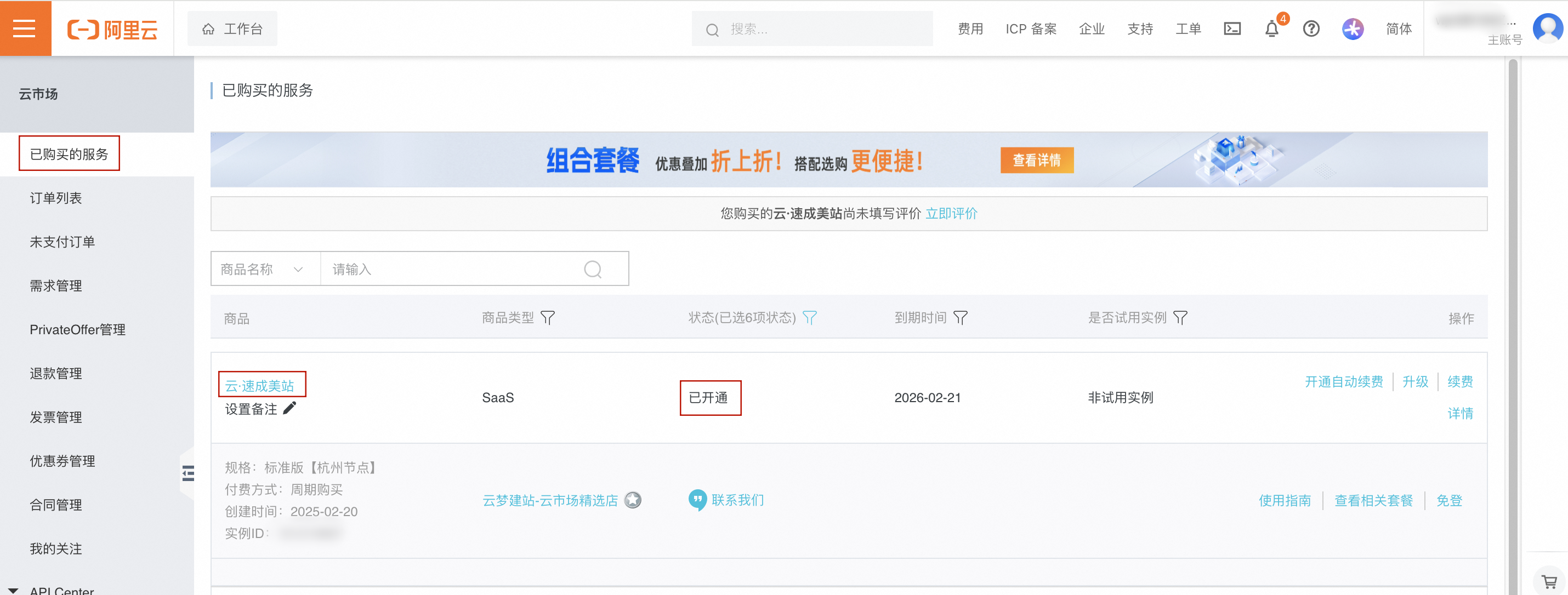The height and width of the screenshot is (595, 1568).
Task: Go to 订单列表 in sidebar
Action: coord(55,198)
